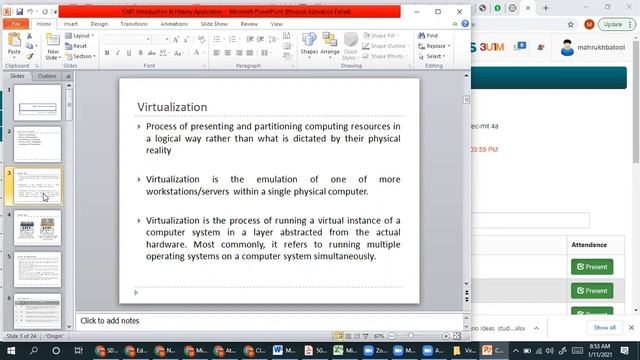Open Task View on taskbar
The image size is (640, 360).
78,351
